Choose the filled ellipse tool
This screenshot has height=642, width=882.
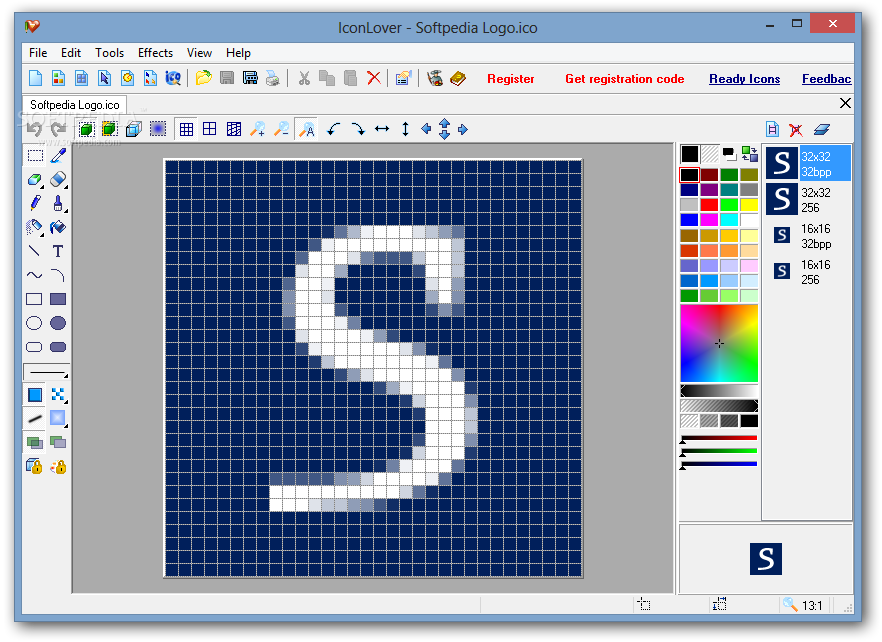[x=58, y=323]
